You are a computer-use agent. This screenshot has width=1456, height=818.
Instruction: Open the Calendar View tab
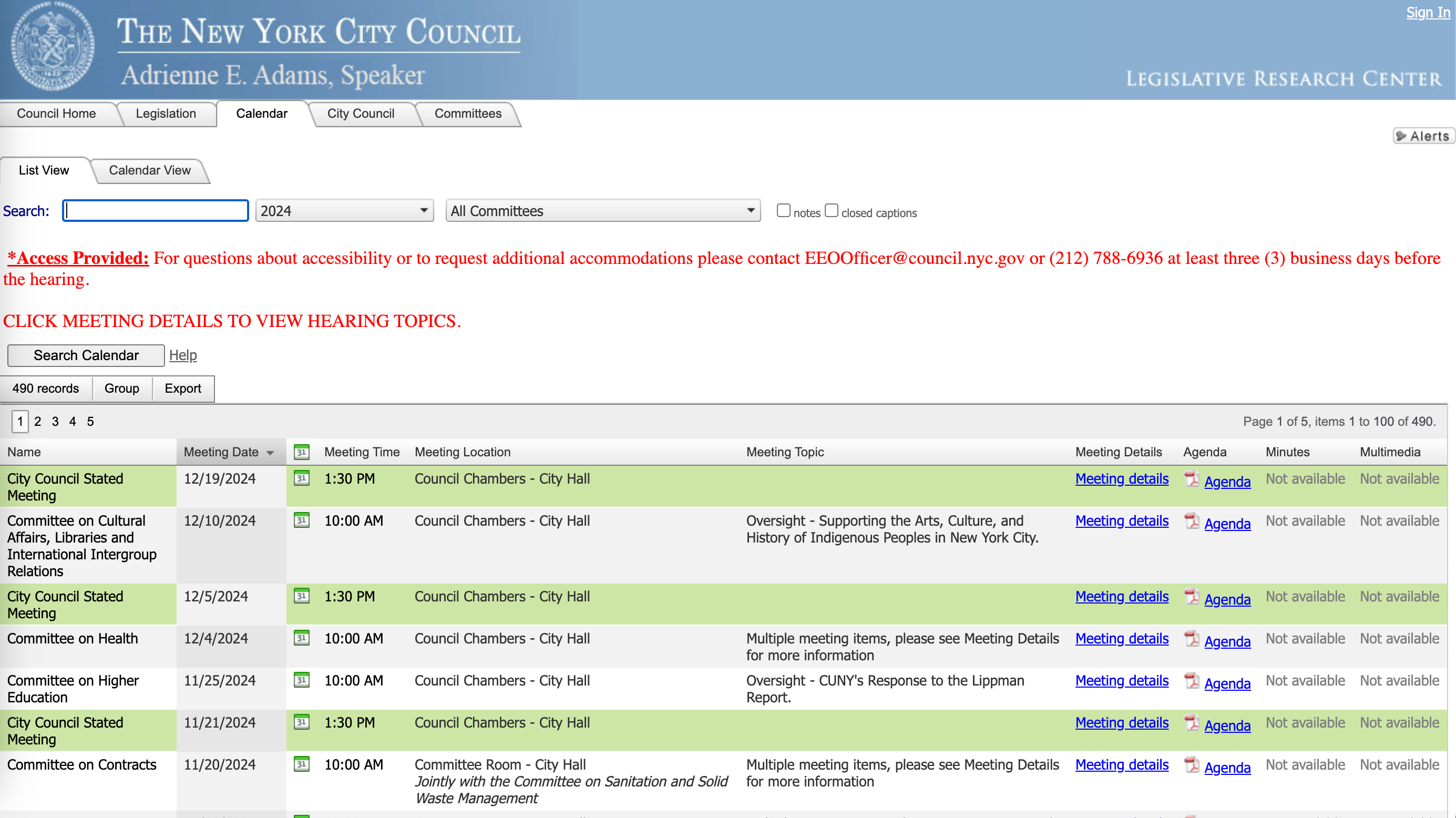pos(149,170)
